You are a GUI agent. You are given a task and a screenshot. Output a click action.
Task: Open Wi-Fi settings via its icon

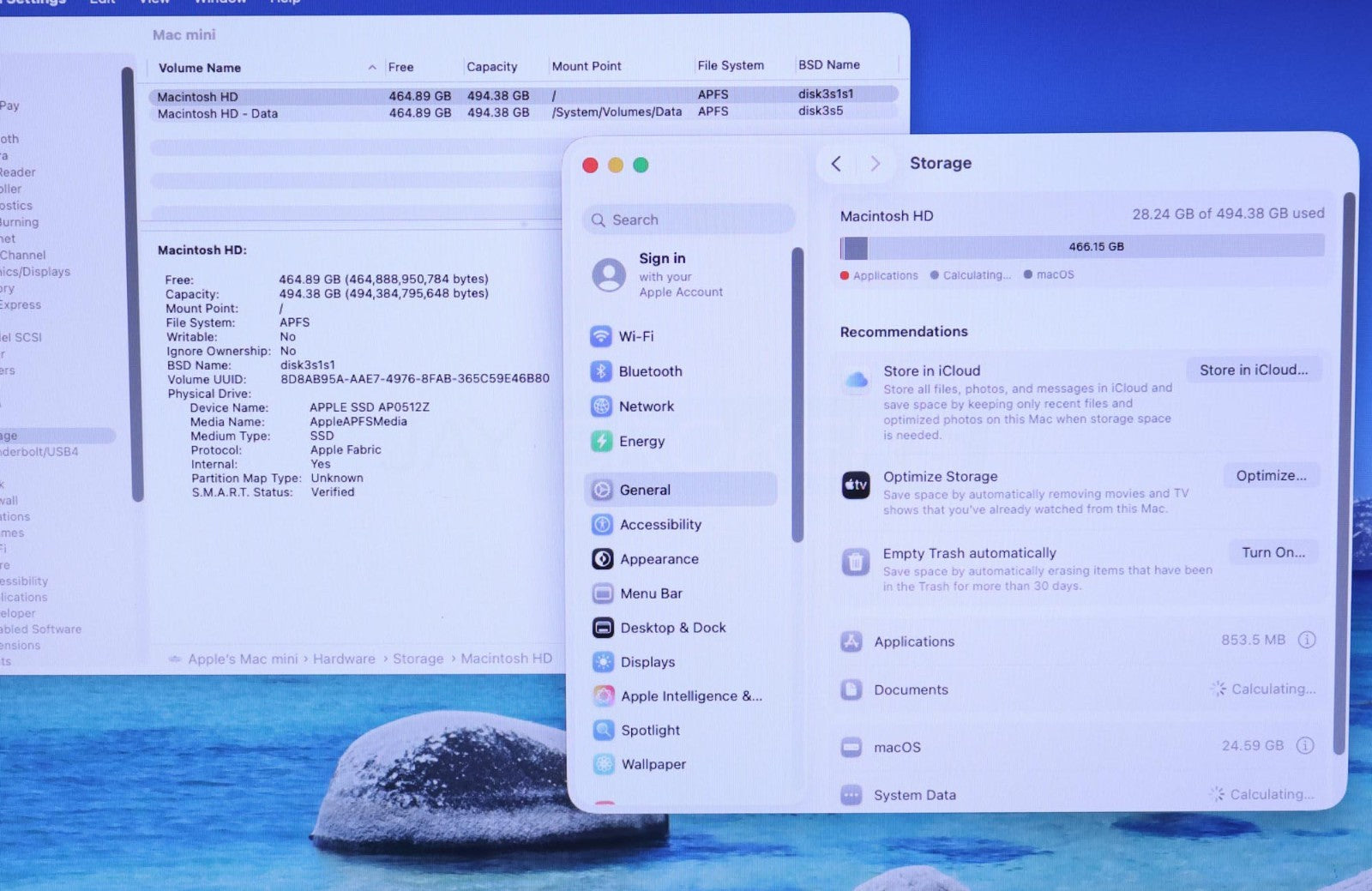point(601,336)
